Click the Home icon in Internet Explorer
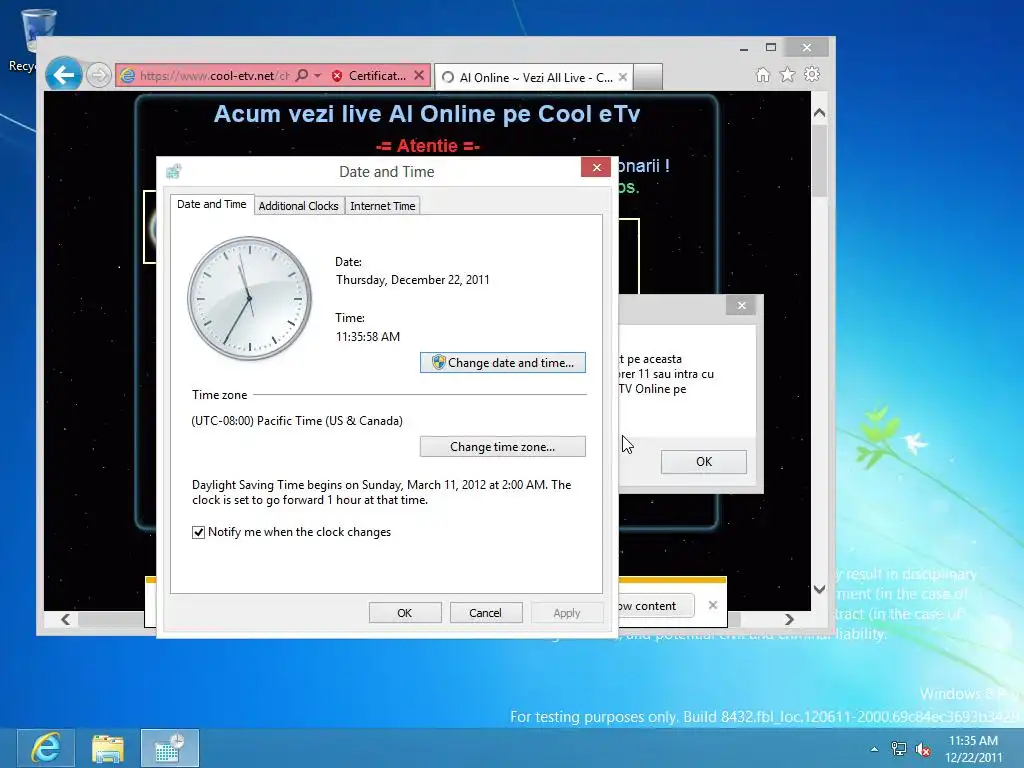This screenshot has width=1024, height=768. [x=763, y=75]
